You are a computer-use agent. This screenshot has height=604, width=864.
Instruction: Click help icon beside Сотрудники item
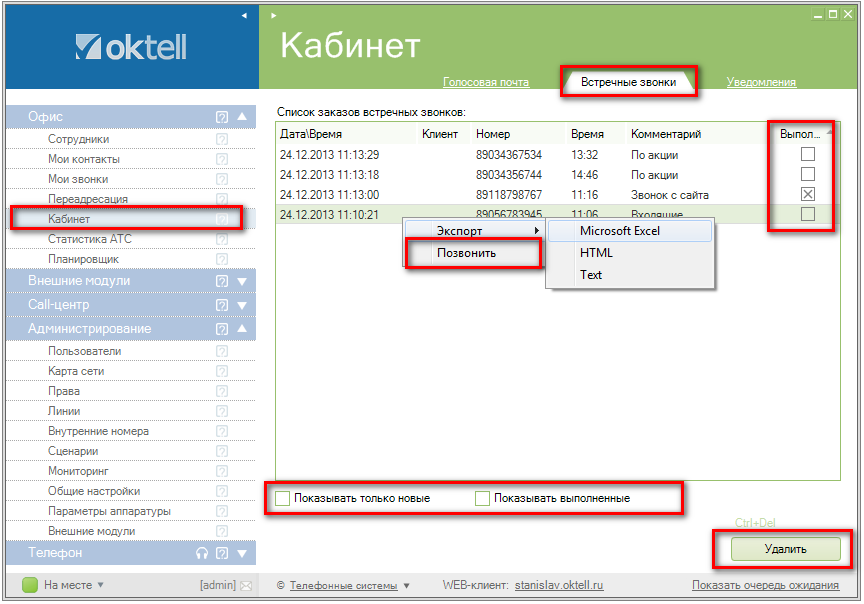(x=222, y=139)
